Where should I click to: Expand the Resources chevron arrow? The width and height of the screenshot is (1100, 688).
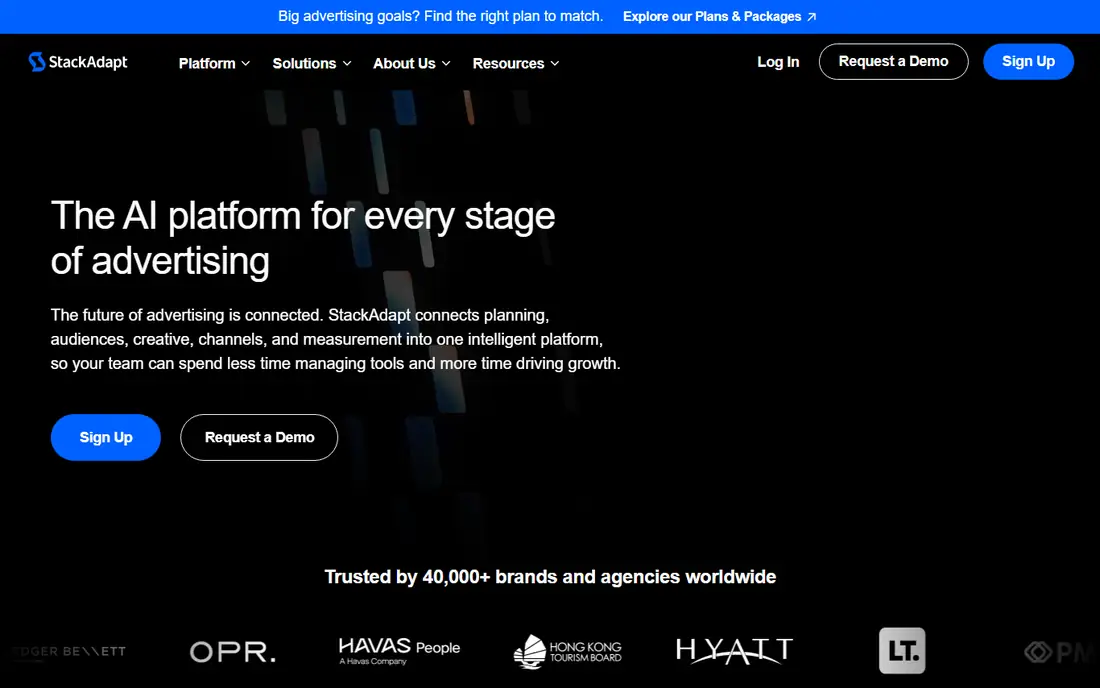click(555, 63)
